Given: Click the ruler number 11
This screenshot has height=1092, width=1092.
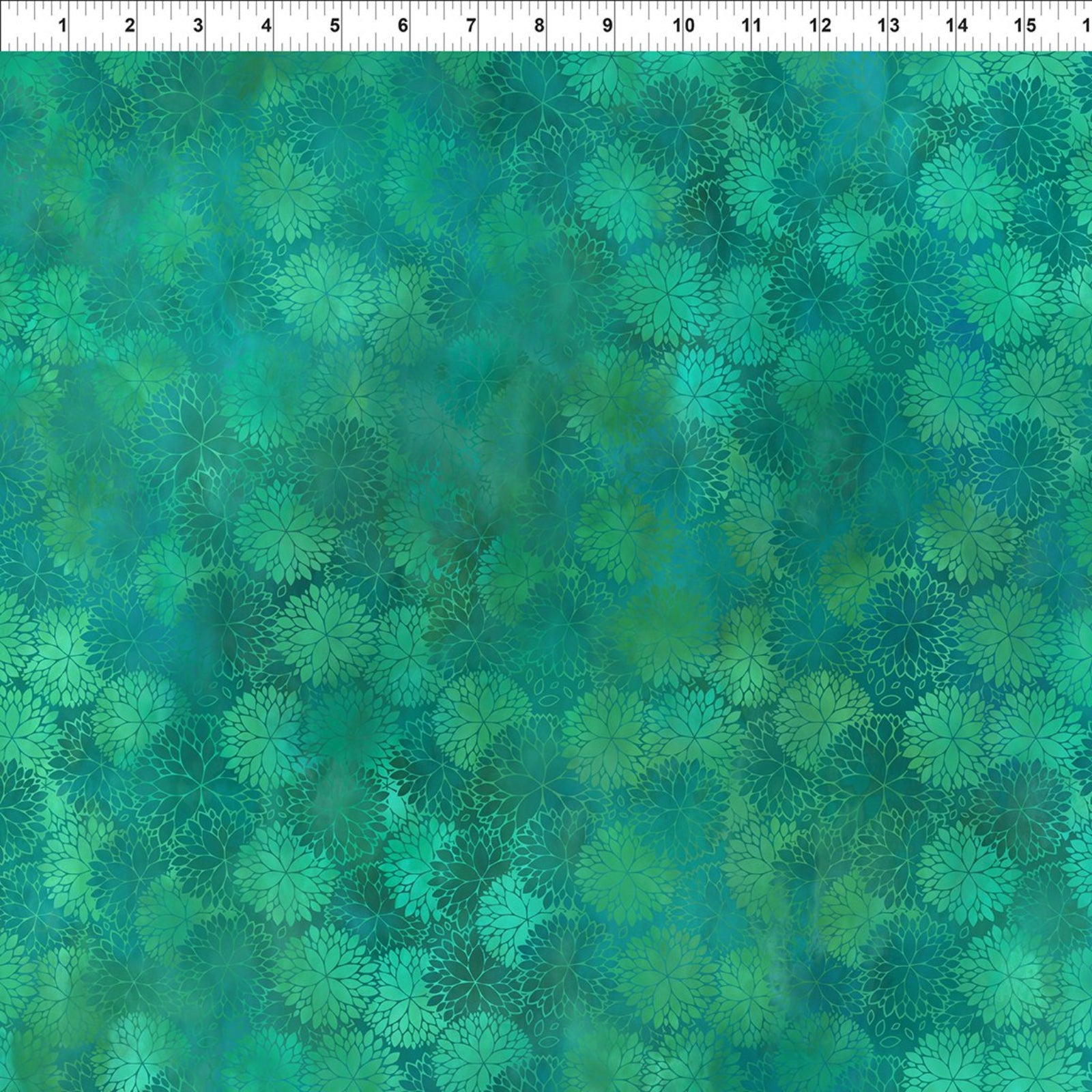Looking at the screenshot, I should pyautogui.click(x=751, y=26).
